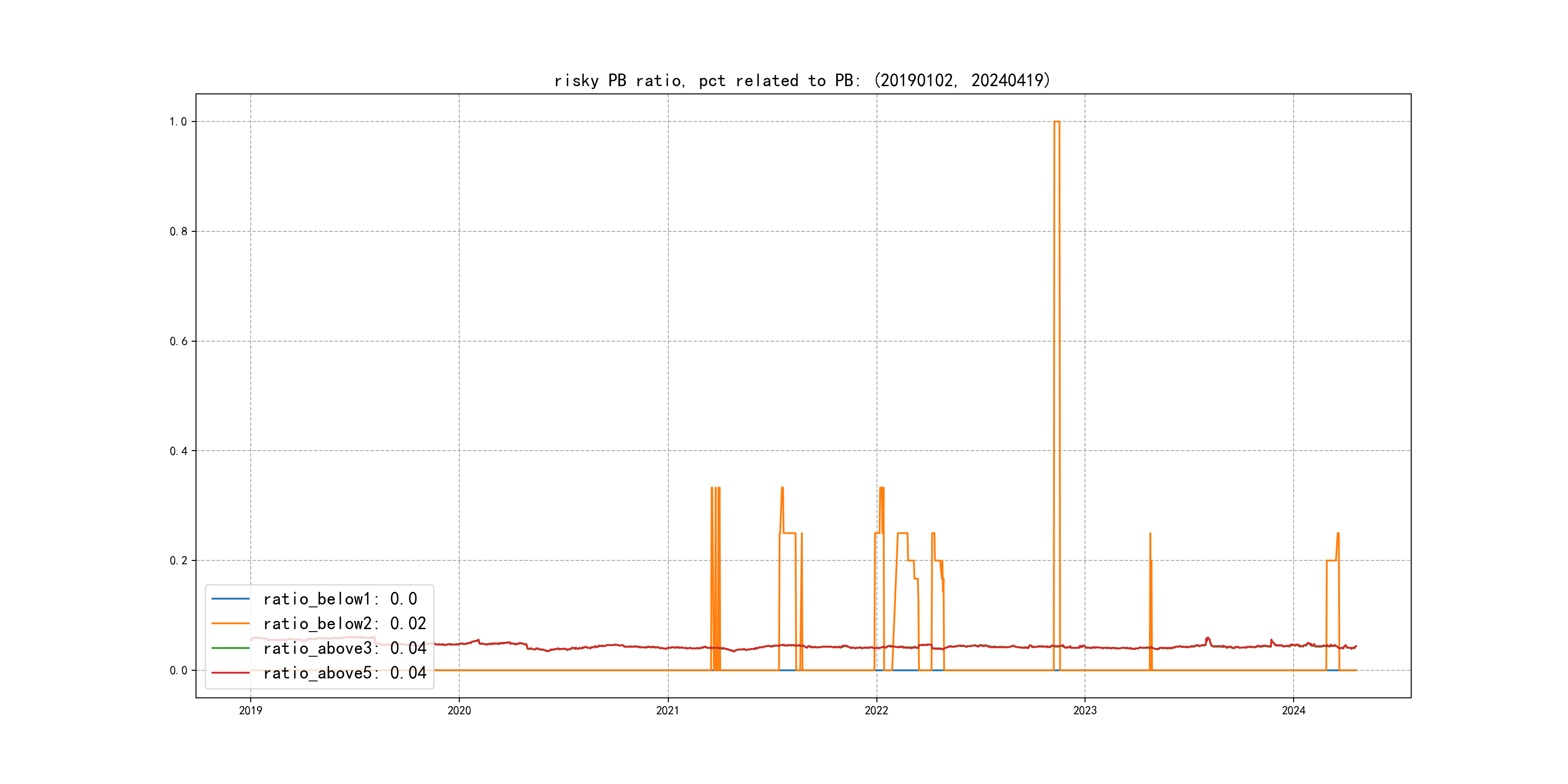Click the top of the orange spike reaching 1.0

[x=1056, y=122]
